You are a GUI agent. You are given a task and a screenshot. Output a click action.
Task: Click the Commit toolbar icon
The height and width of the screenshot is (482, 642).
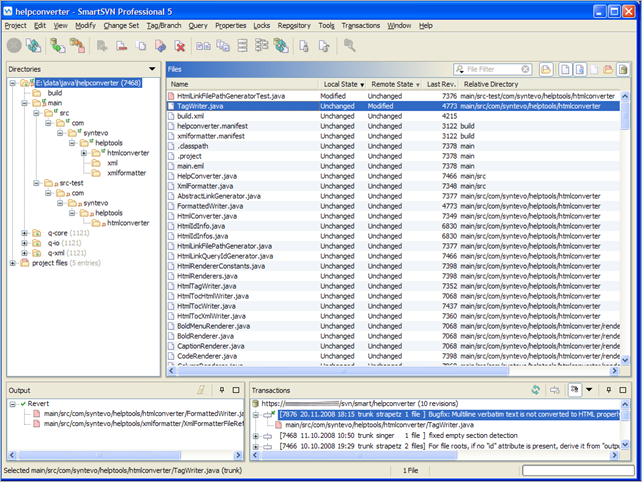tap(79, 45)
